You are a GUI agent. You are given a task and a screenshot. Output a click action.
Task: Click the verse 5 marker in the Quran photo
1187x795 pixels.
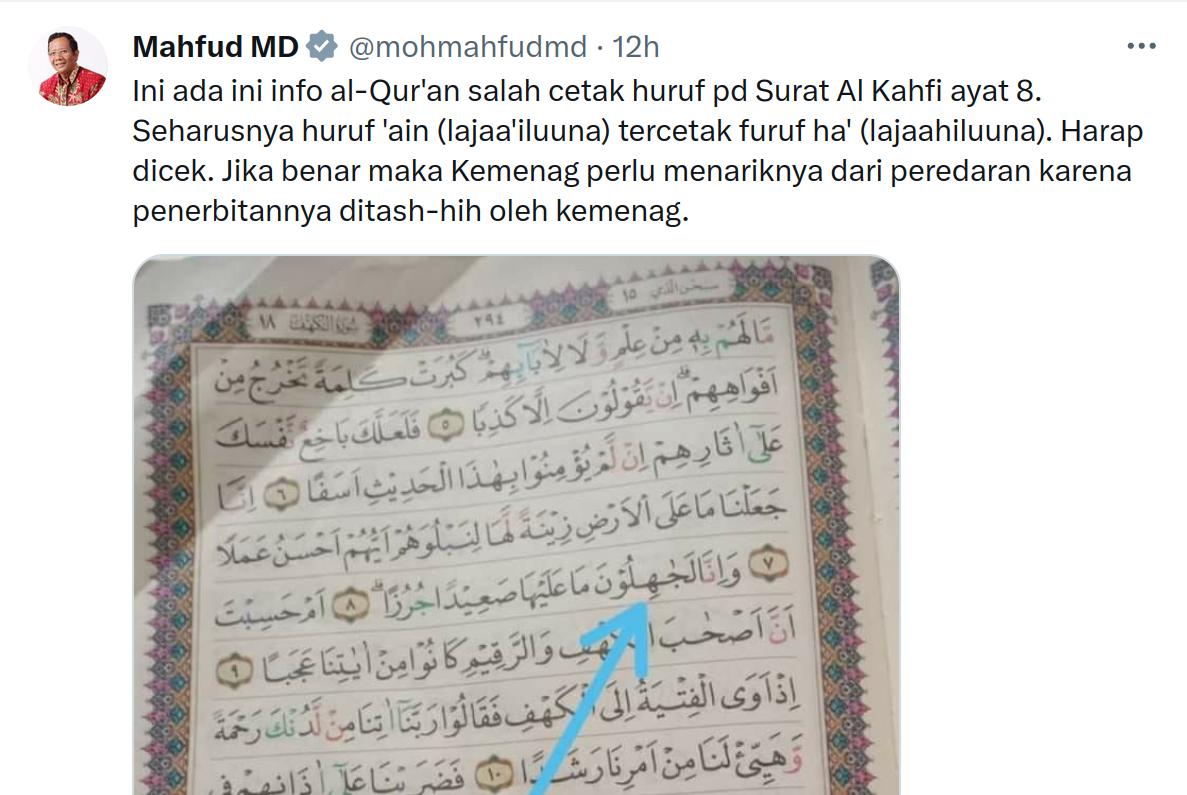tap(447, 427)
